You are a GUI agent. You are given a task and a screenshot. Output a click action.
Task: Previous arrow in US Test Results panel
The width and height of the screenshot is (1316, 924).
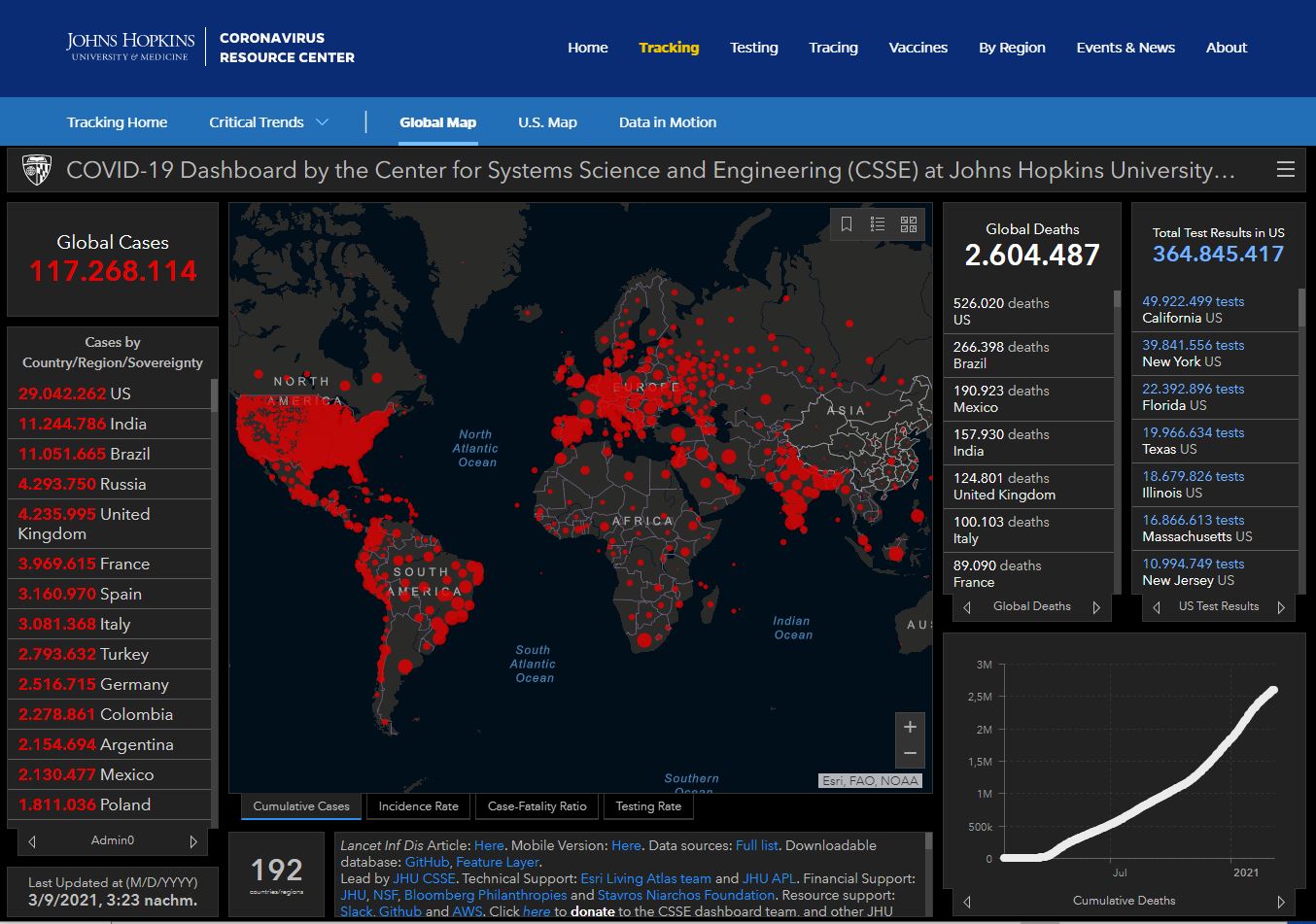1157,607
